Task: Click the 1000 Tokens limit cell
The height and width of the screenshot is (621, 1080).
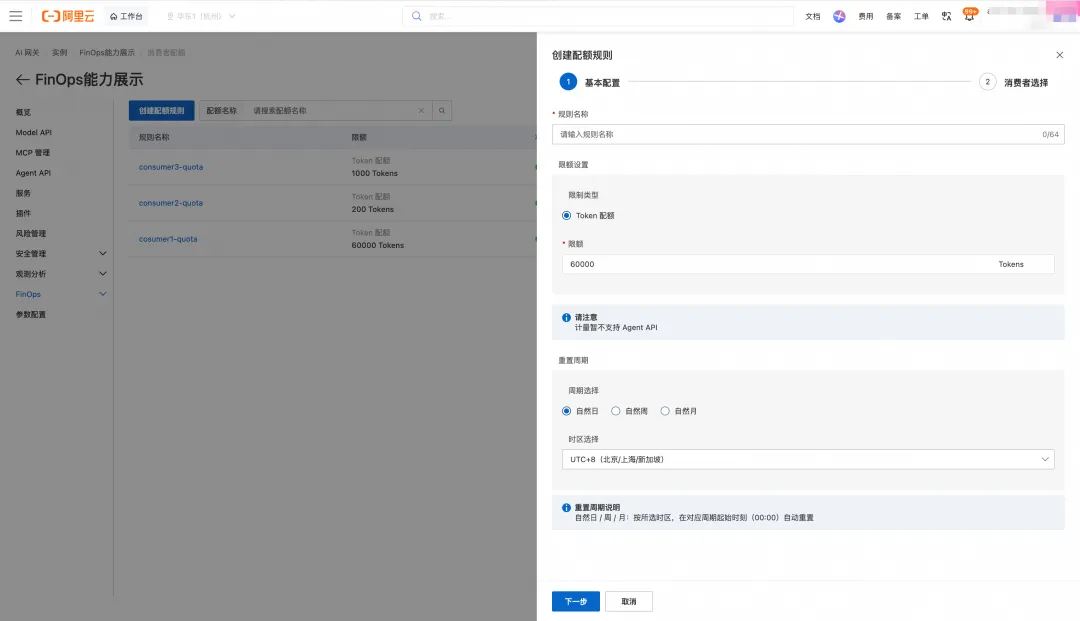Action: click(x=375, y=173)
